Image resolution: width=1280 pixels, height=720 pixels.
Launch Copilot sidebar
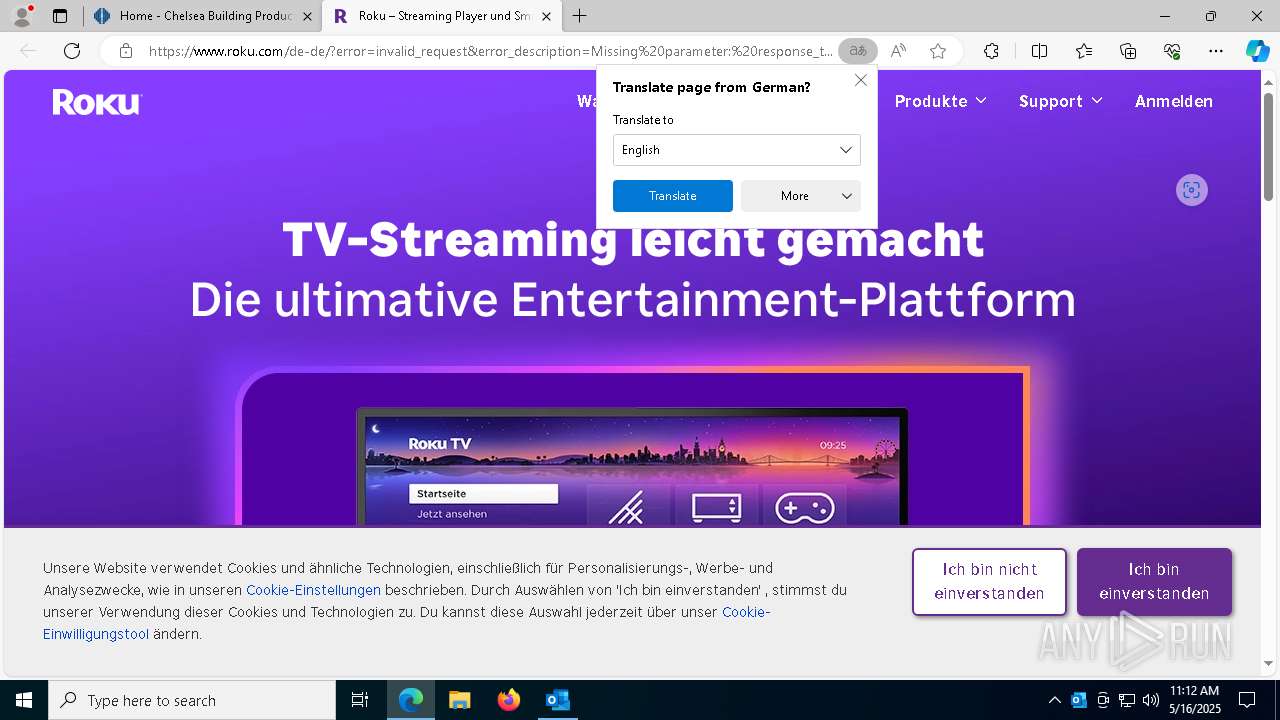(x=1257, y=51)
